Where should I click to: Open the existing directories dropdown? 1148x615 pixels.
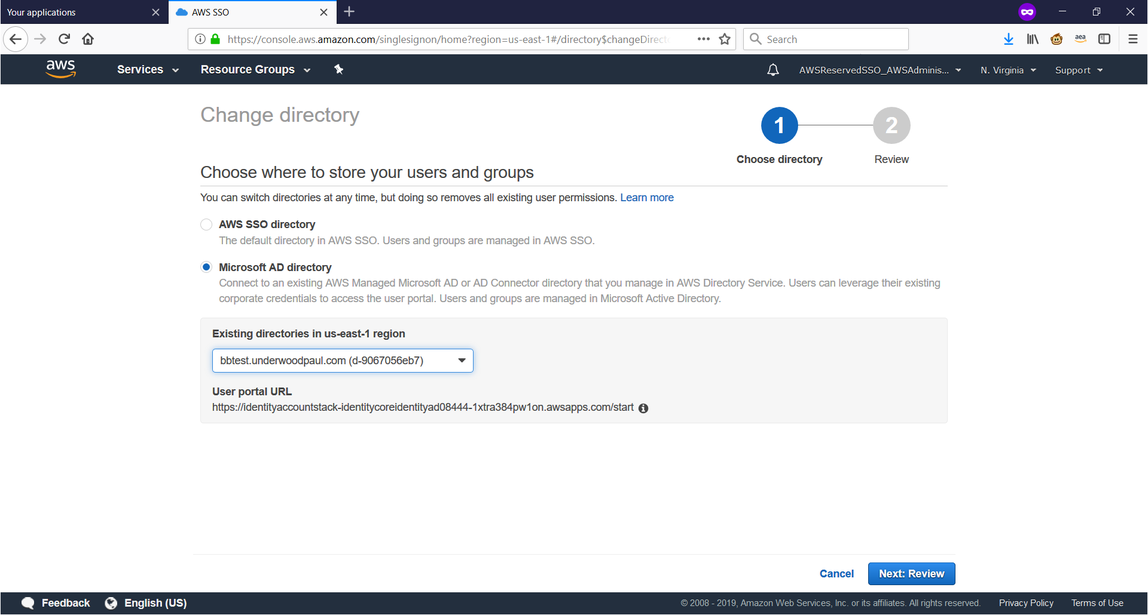[343, 360]
